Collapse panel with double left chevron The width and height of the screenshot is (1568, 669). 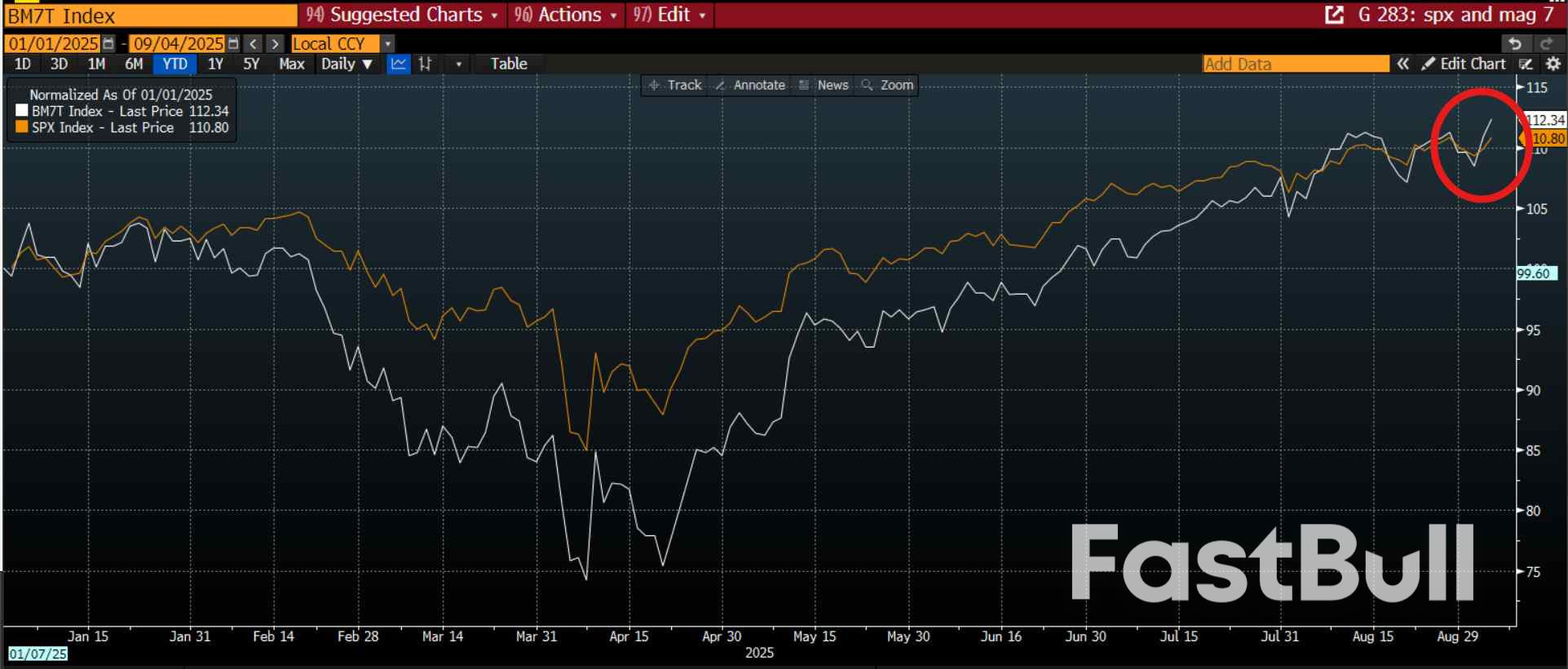point(1402,64)
